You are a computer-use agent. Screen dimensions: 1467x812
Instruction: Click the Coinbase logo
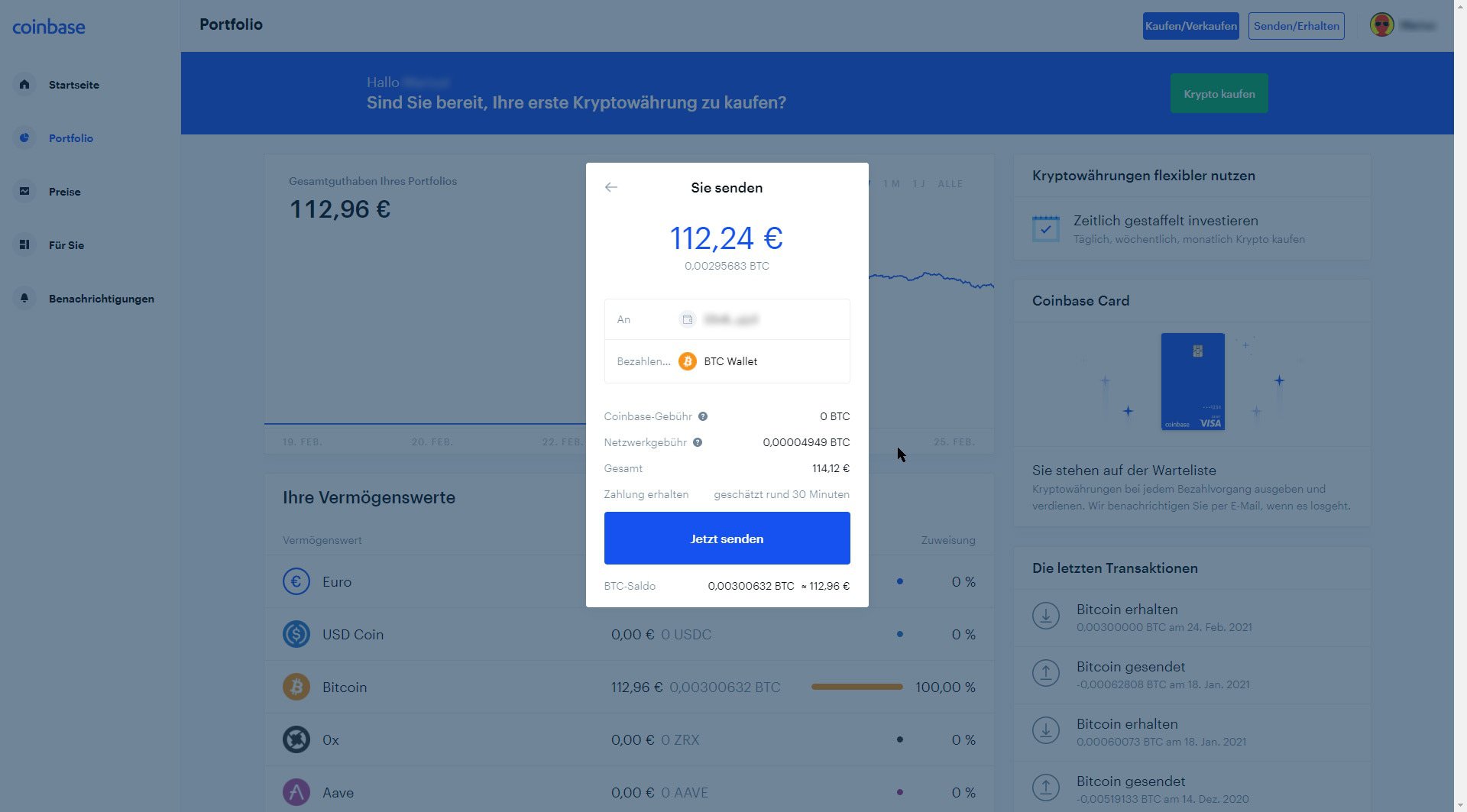point(49,27)
